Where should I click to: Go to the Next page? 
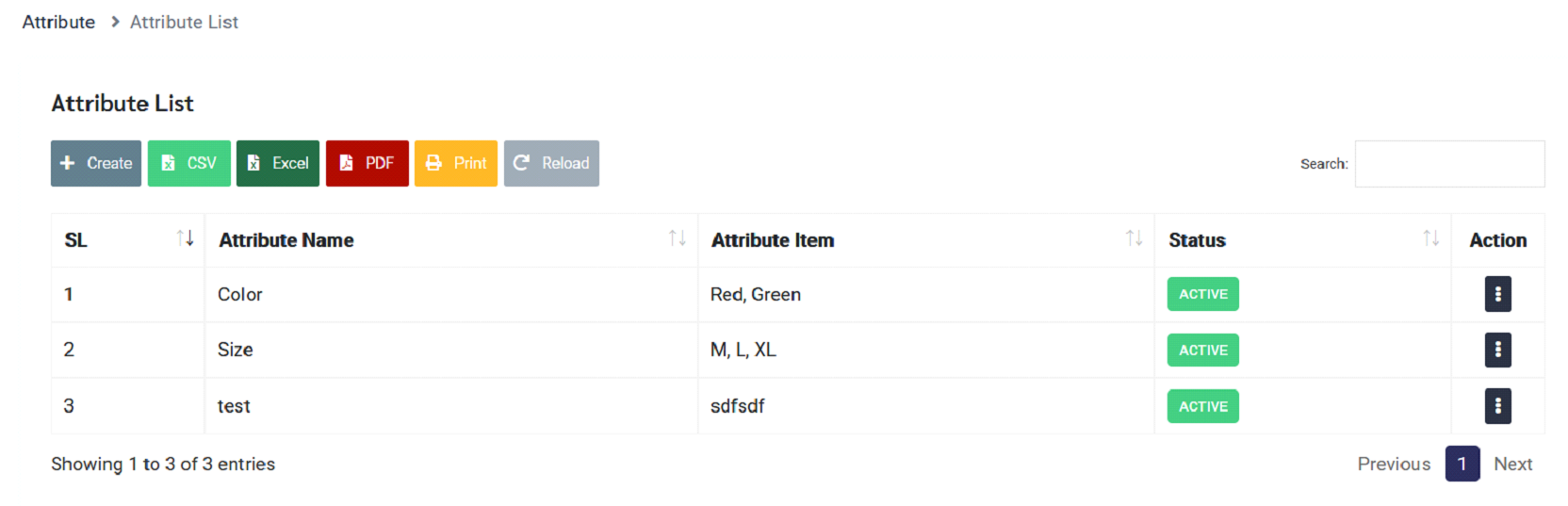[1512, 464]
